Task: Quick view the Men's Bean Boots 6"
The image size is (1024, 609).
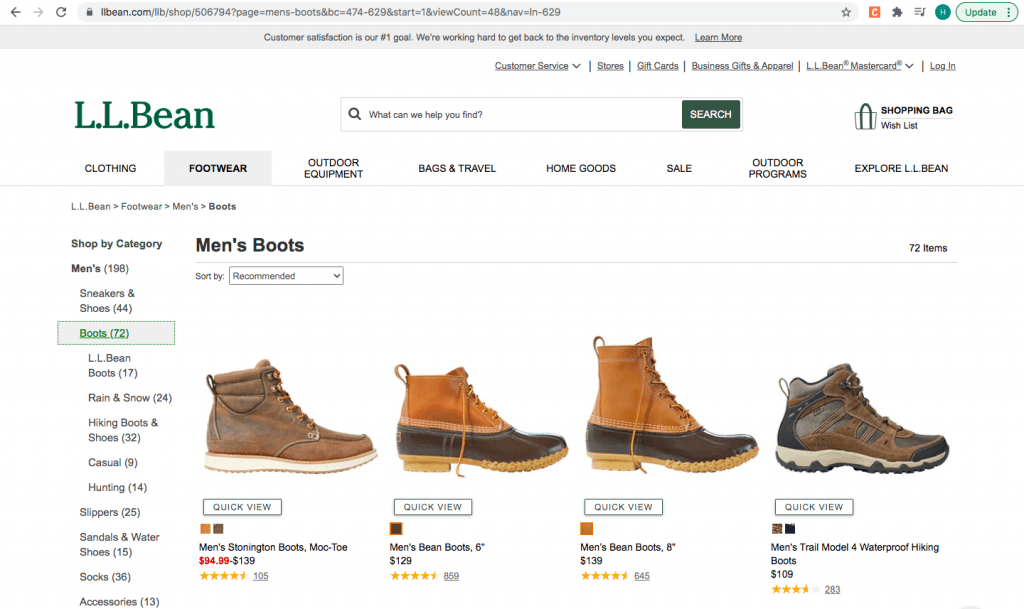Action: coord(432,507)
